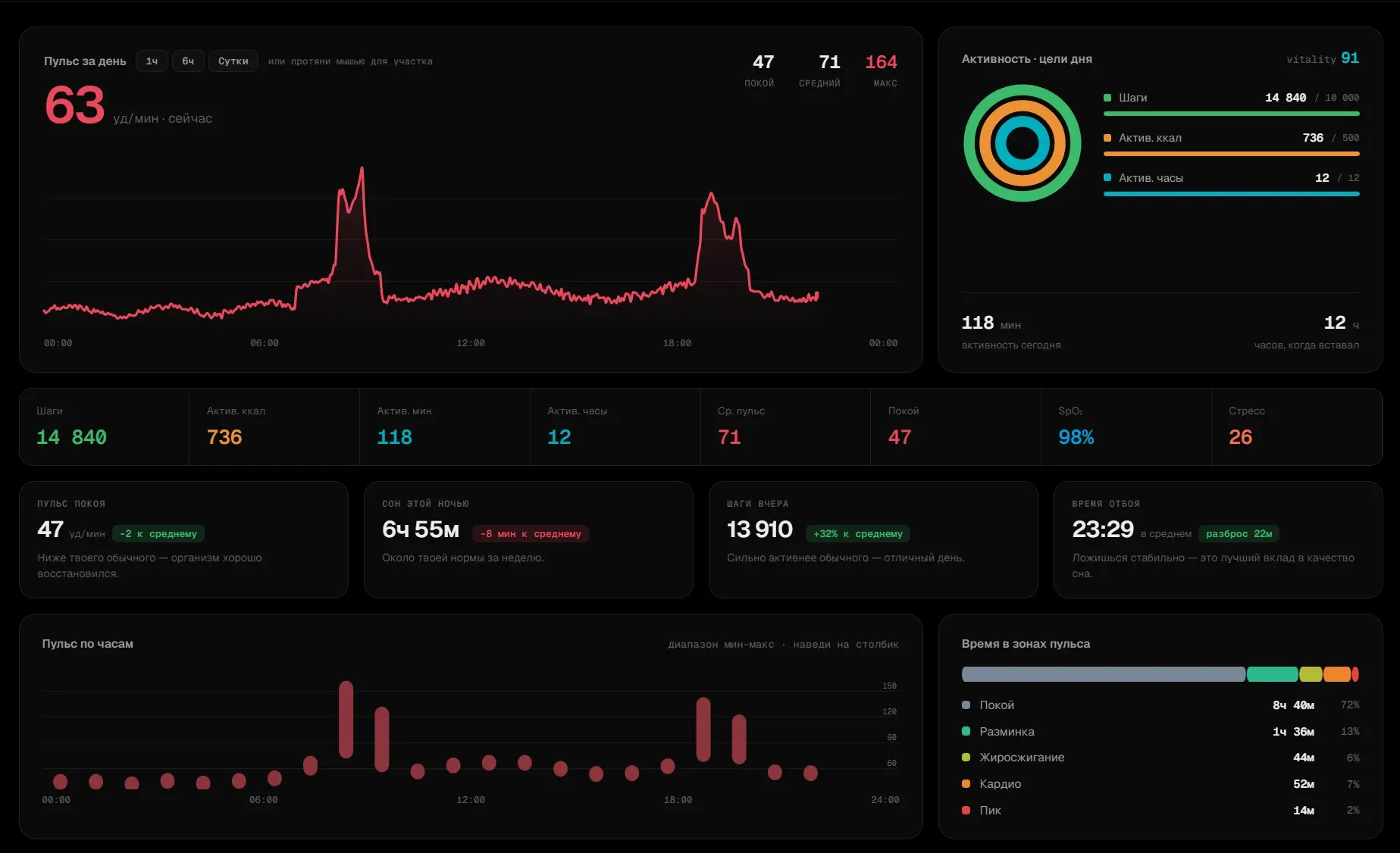Open the Стресс 26 stat tile
This screenshot has height=853, width=1400.
point(1296,426)
